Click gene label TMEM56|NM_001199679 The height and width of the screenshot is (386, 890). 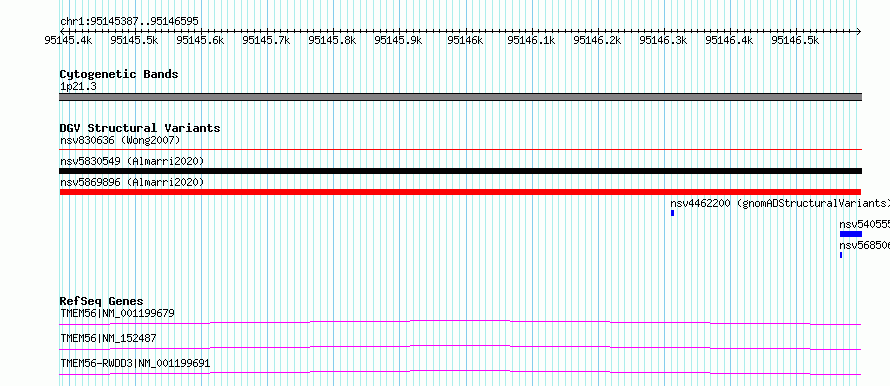[117, 313]
